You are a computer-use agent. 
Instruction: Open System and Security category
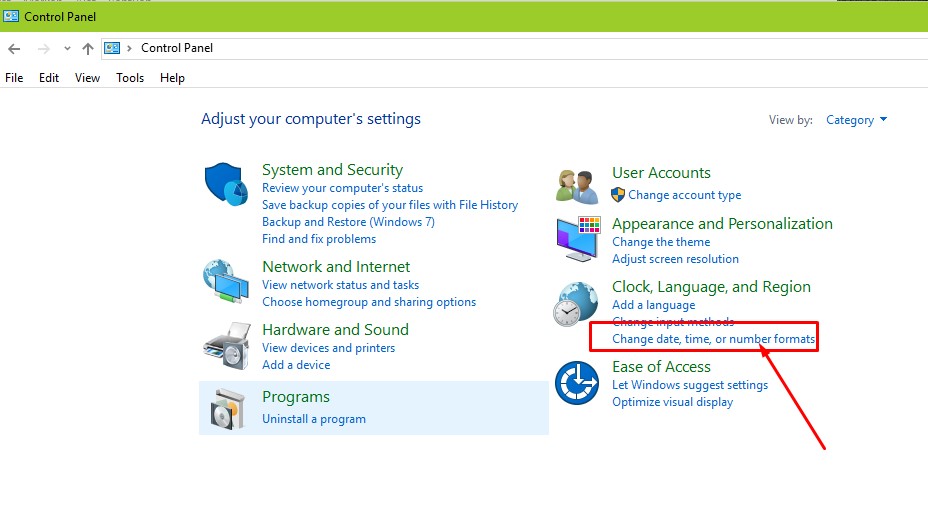coord(333,170)
